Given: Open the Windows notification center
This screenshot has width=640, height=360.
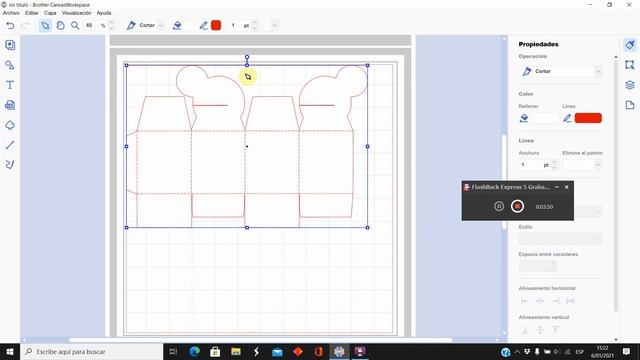Looking at the screenshot, I should (x=627, y=351).
